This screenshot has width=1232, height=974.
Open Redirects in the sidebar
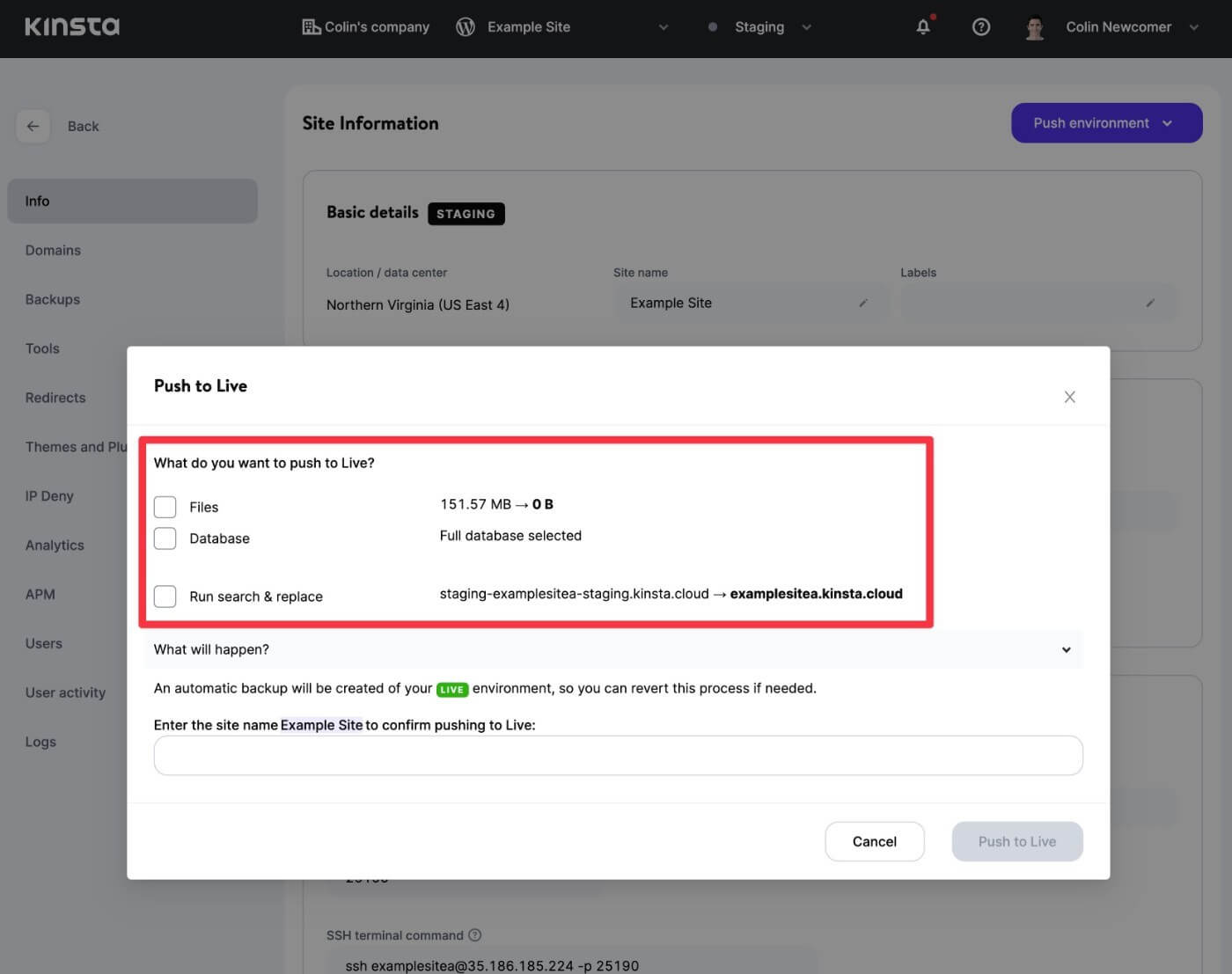click(x=55, y=398)
